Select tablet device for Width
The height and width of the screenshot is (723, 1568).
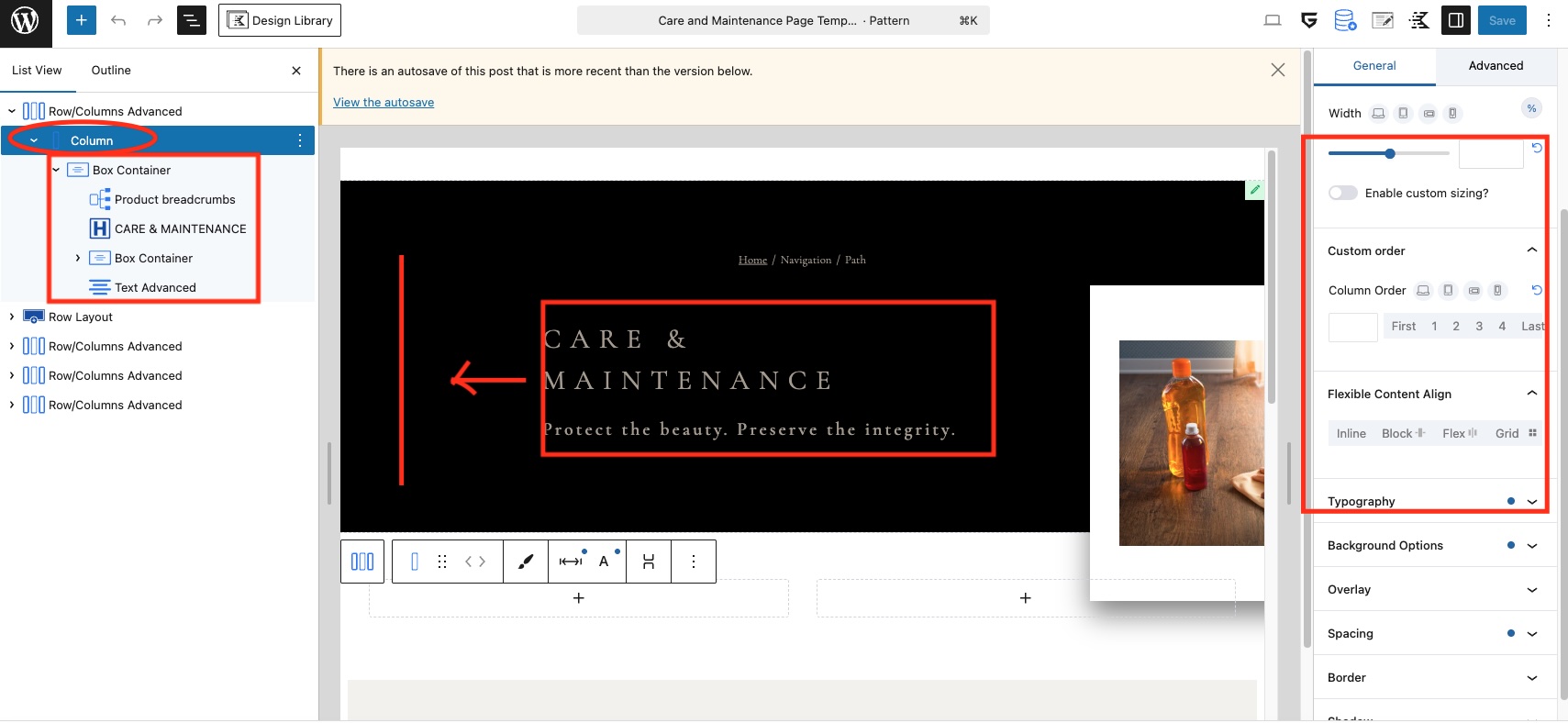coord(1403,114)
